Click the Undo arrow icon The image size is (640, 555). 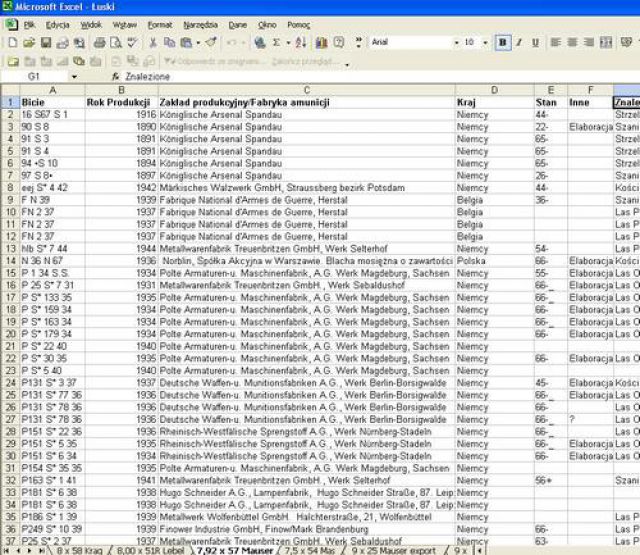coord(231,42)
